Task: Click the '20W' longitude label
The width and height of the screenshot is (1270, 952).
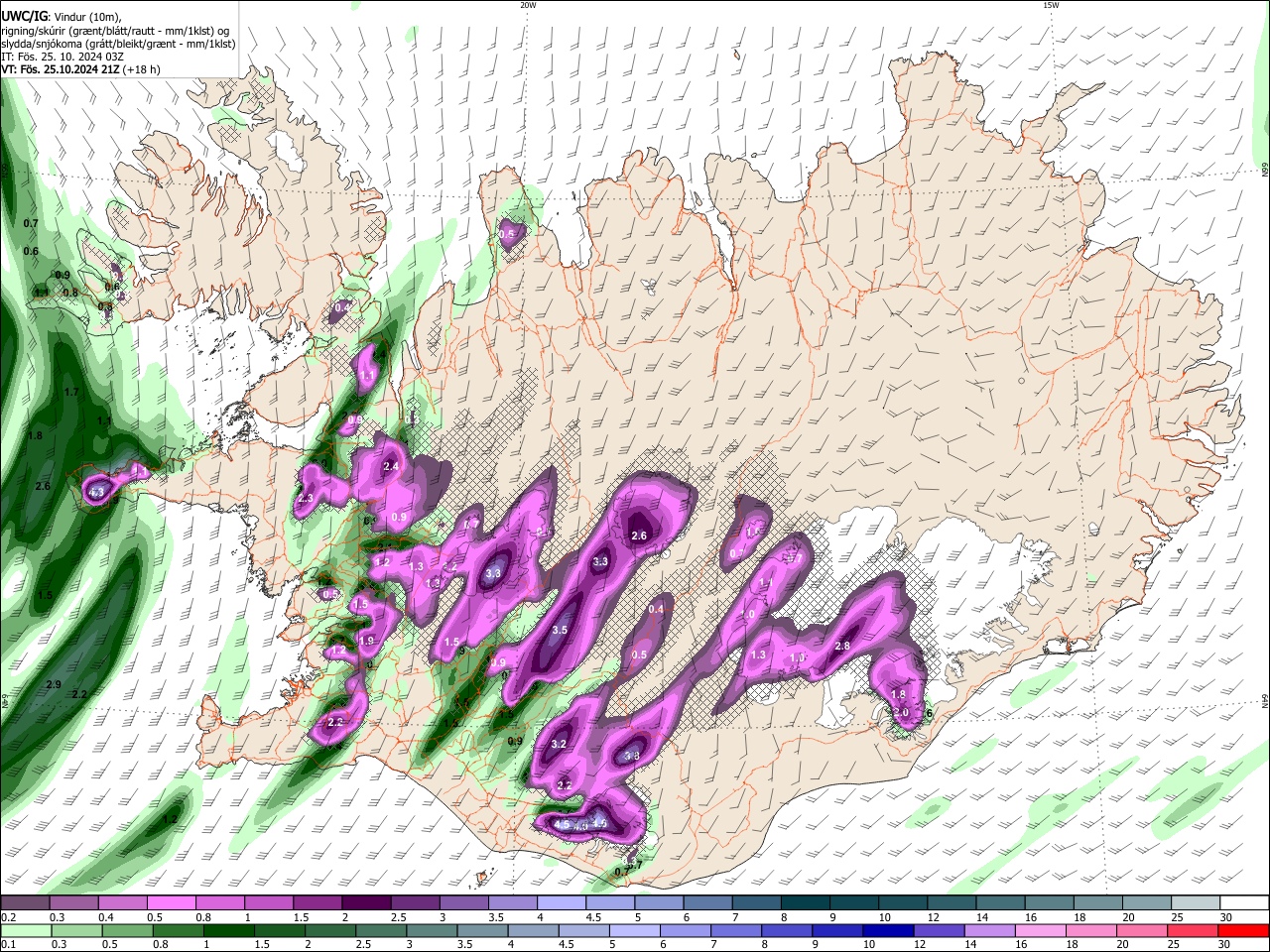Action: [x=528, y=5]
